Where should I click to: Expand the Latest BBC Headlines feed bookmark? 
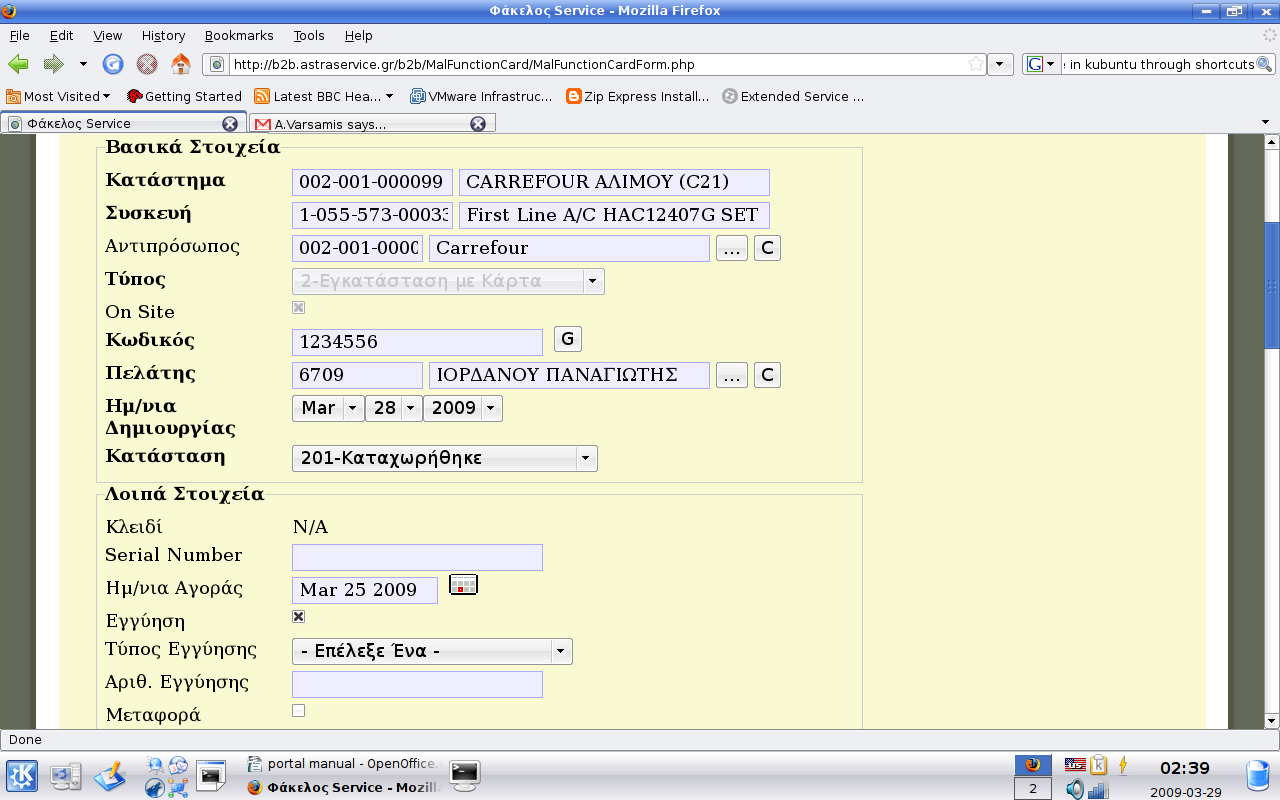[x=323, y=96]
